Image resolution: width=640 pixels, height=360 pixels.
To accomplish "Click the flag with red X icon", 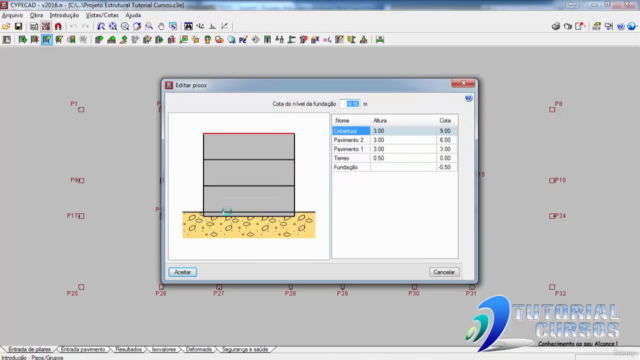I will click(x=35, y=40).
